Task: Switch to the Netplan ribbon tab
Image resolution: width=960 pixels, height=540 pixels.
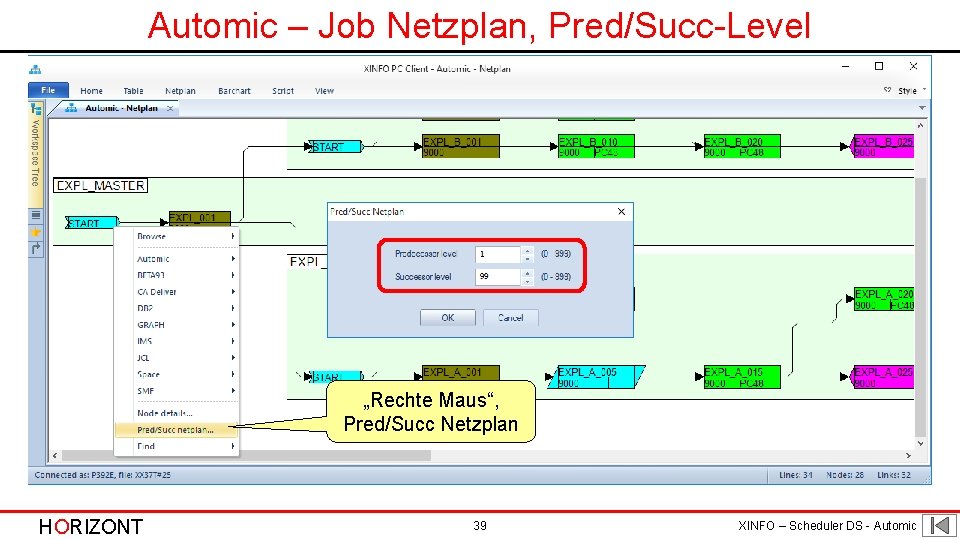Action: (180, 91)
